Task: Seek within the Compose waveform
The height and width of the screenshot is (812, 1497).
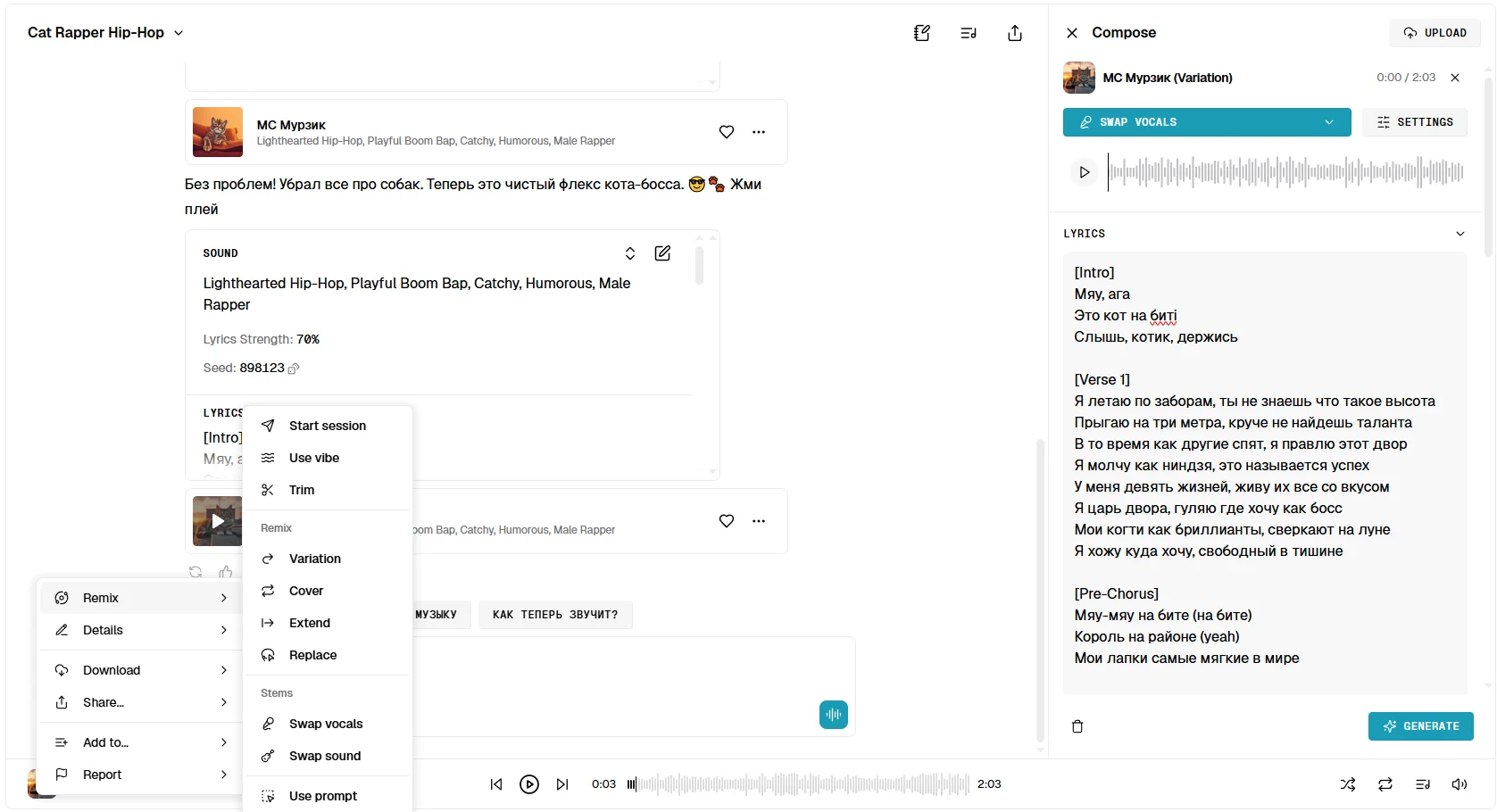Action: tap(1285, 172)
